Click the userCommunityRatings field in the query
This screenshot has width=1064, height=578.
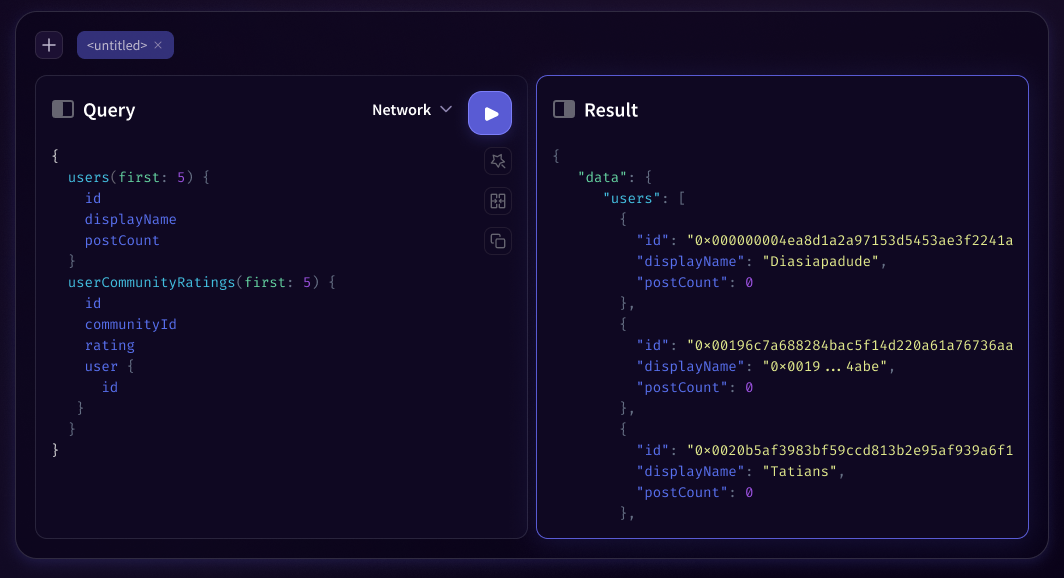pos(150,282)
